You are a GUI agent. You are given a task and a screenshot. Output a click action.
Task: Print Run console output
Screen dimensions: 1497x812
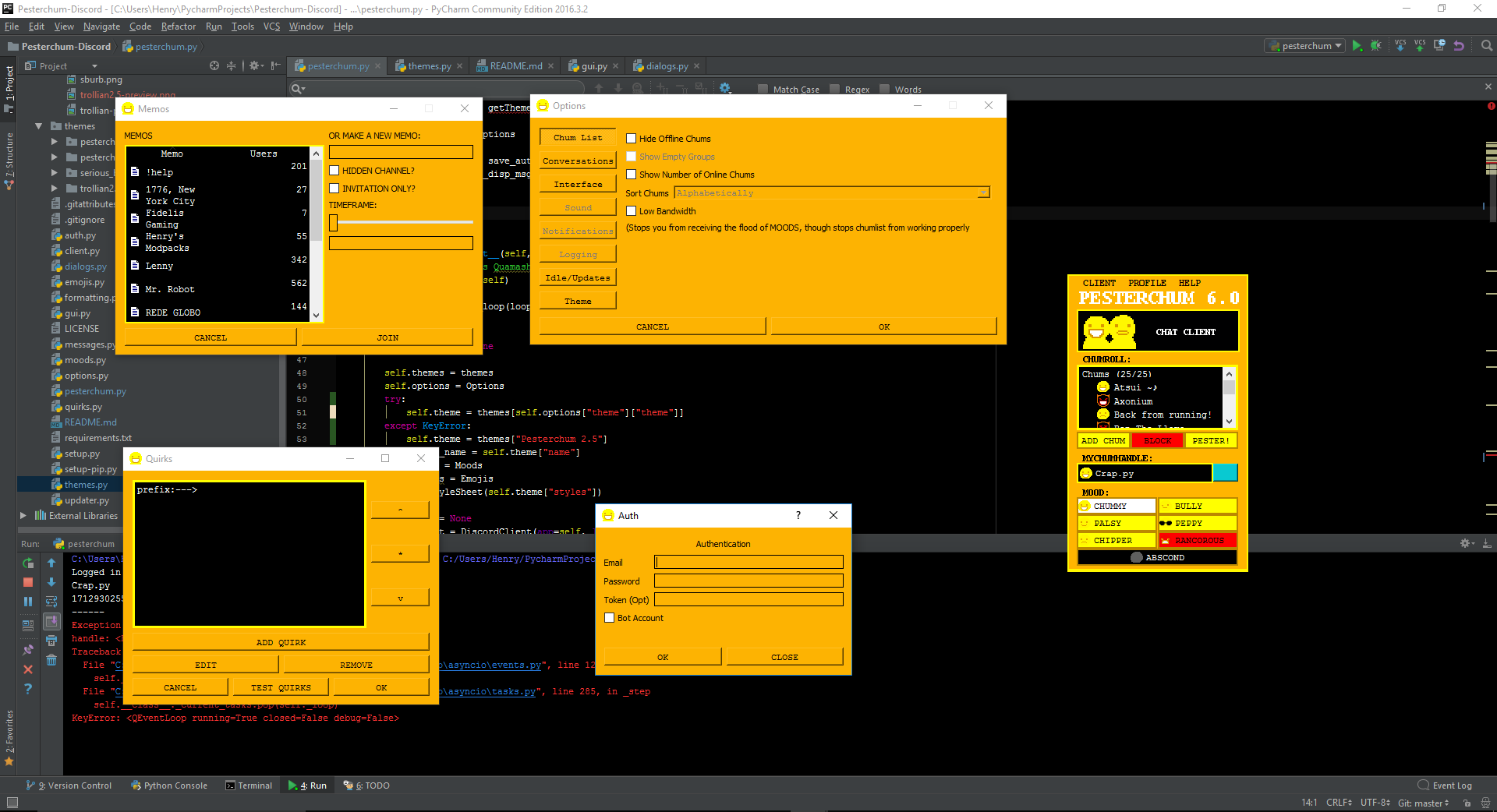[51, 641]
